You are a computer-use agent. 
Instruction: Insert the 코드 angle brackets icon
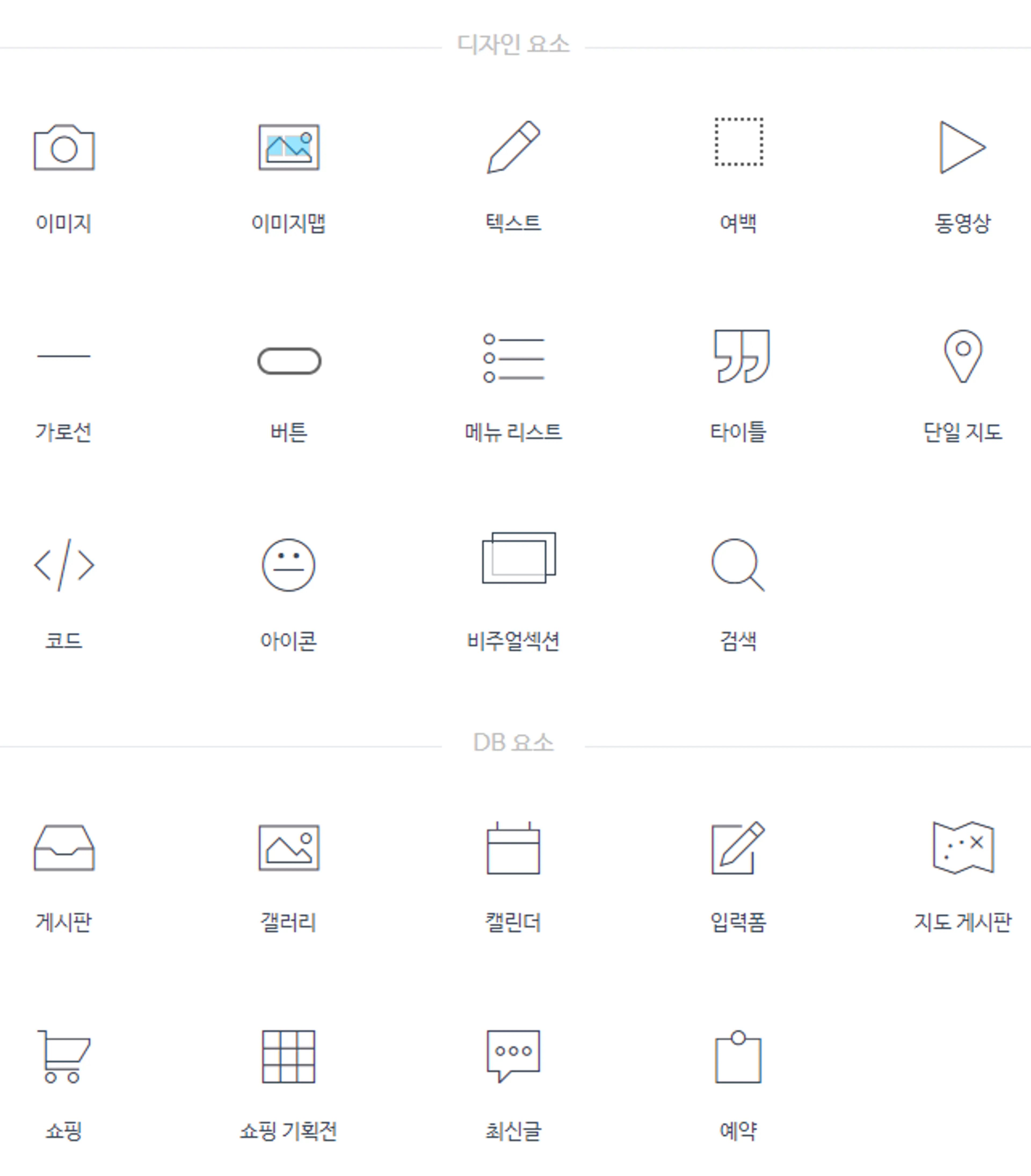click(x=64, y=565)
